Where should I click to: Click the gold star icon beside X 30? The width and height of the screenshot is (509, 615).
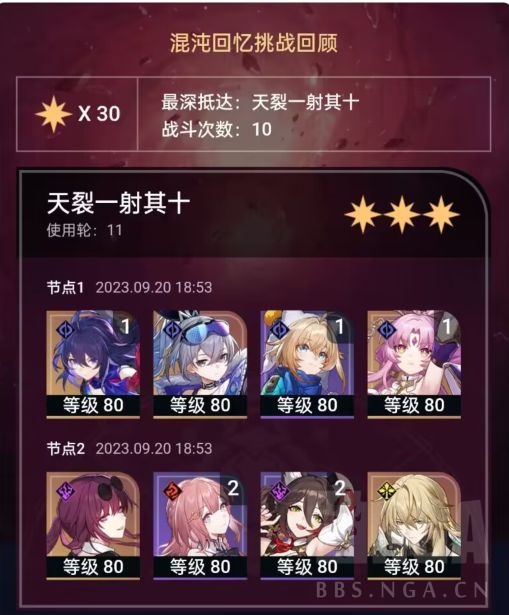(x=53, y=114)
